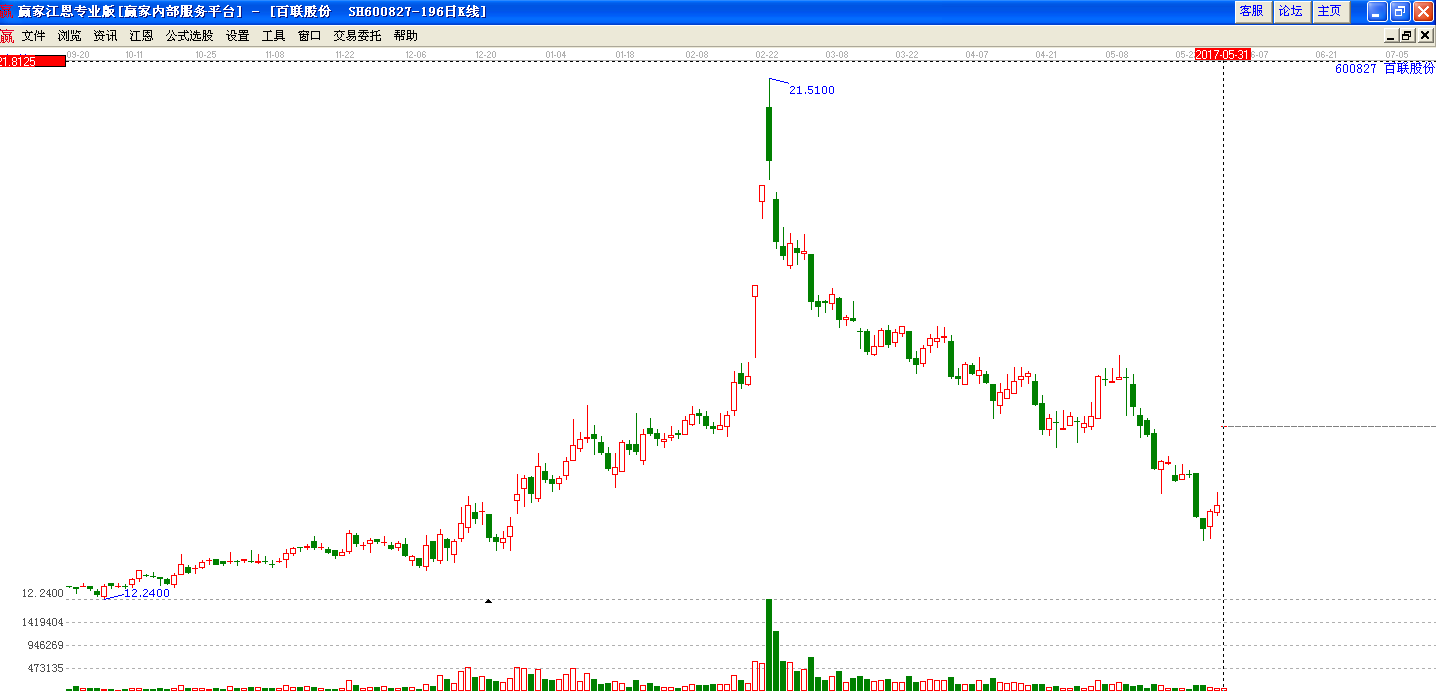Click the 10-11 date on timeline
Image resolution: width=1436 pixels, height=691 pixels.
click(134, 54)
